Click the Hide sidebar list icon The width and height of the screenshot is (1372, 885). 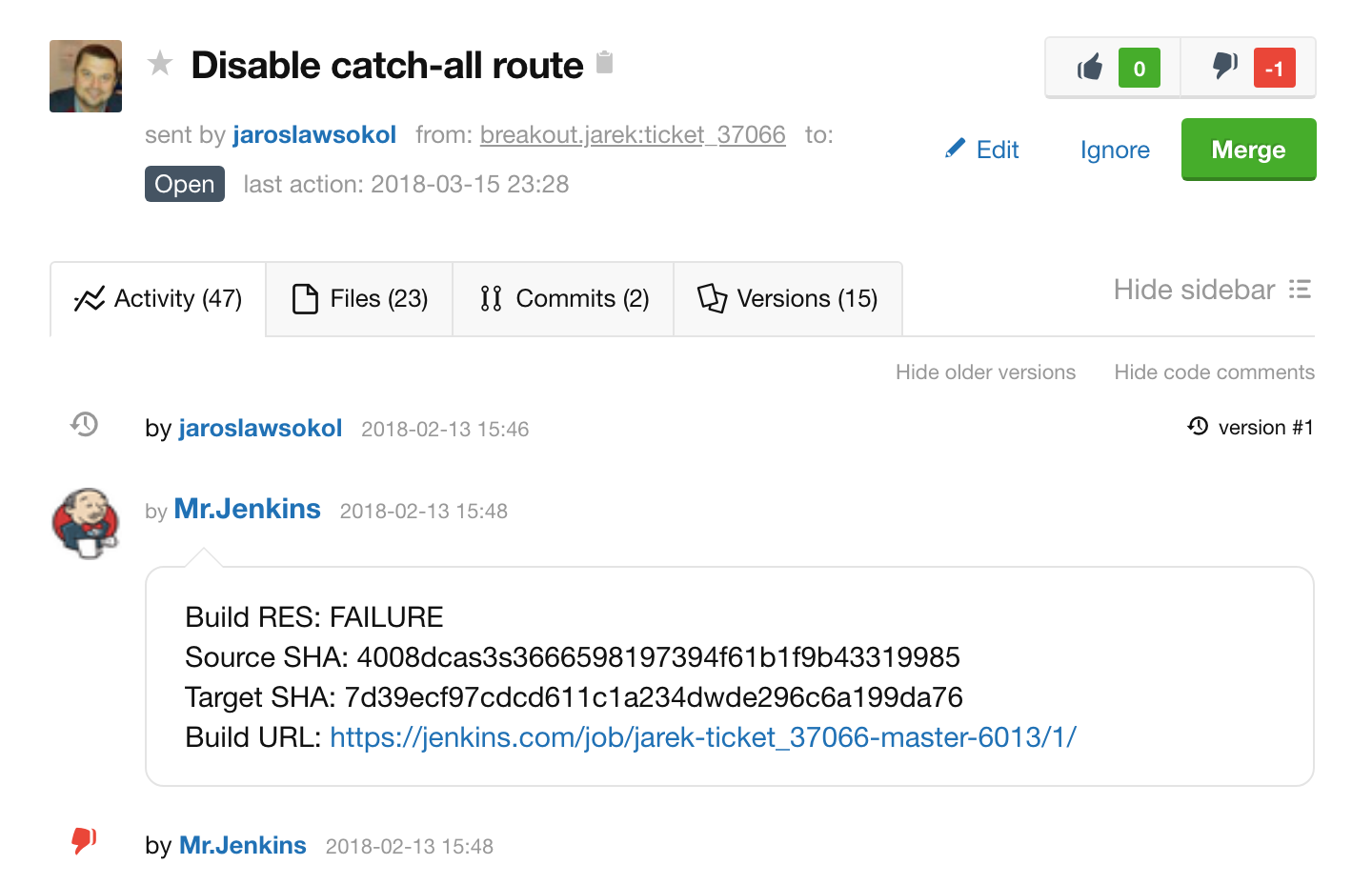coord(1300,290)
